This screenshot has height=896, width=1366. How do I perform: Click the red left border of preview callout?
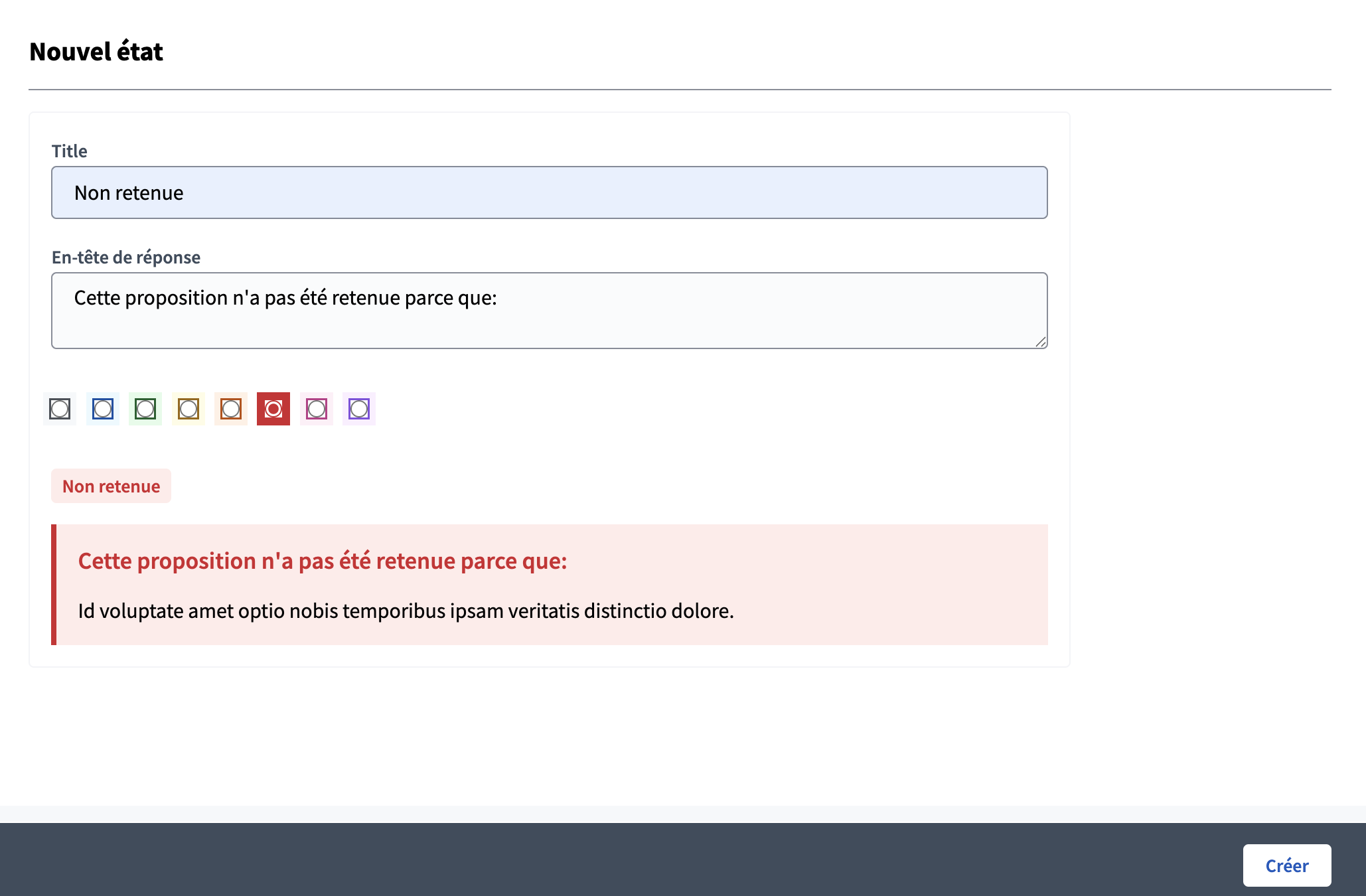point(54,585)
